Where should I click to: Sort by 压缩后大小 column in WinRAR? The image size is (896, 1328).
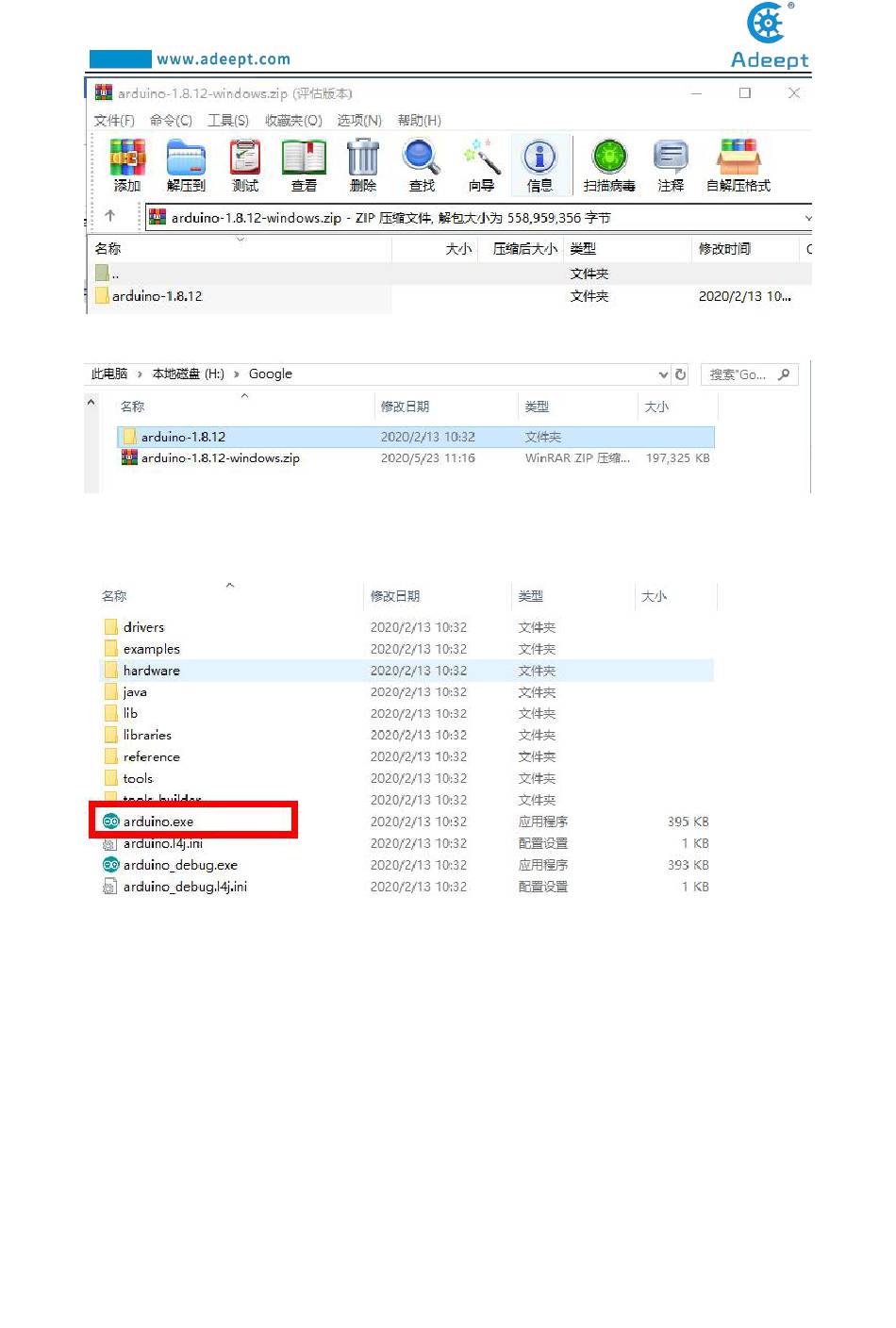point(524,249)
